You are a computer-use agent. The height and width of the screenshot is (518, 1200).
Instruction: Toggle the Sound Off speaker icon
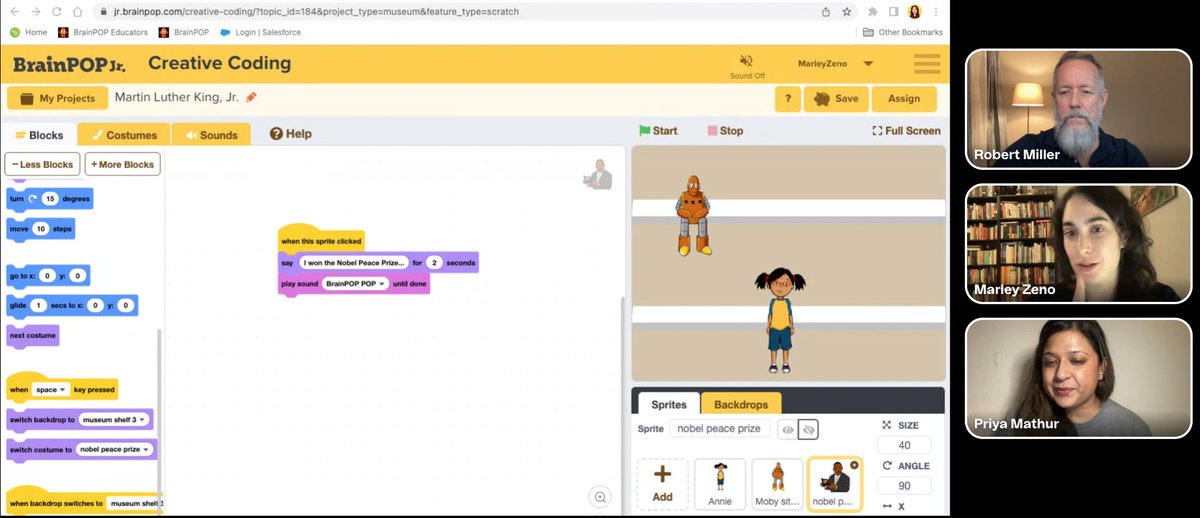[x=747, y=61]
